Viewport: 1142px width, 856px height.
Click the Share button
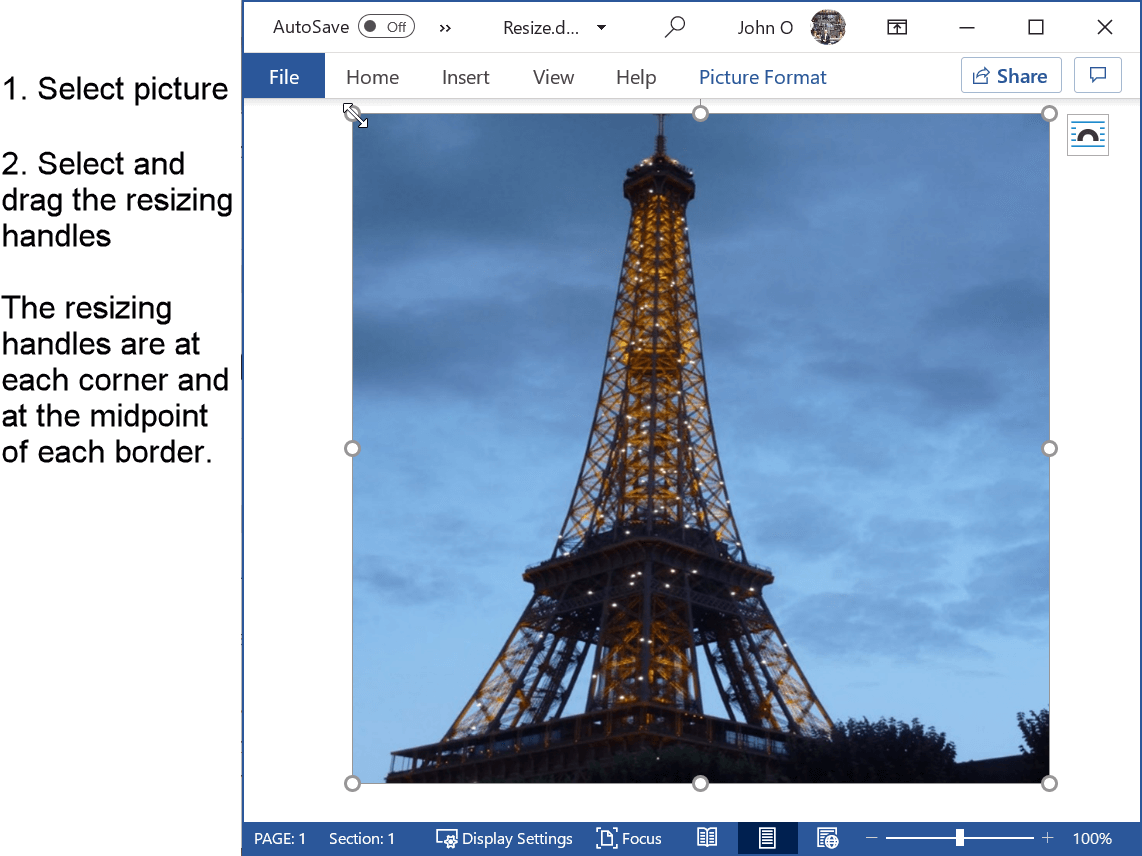(x=1011, y=75)
